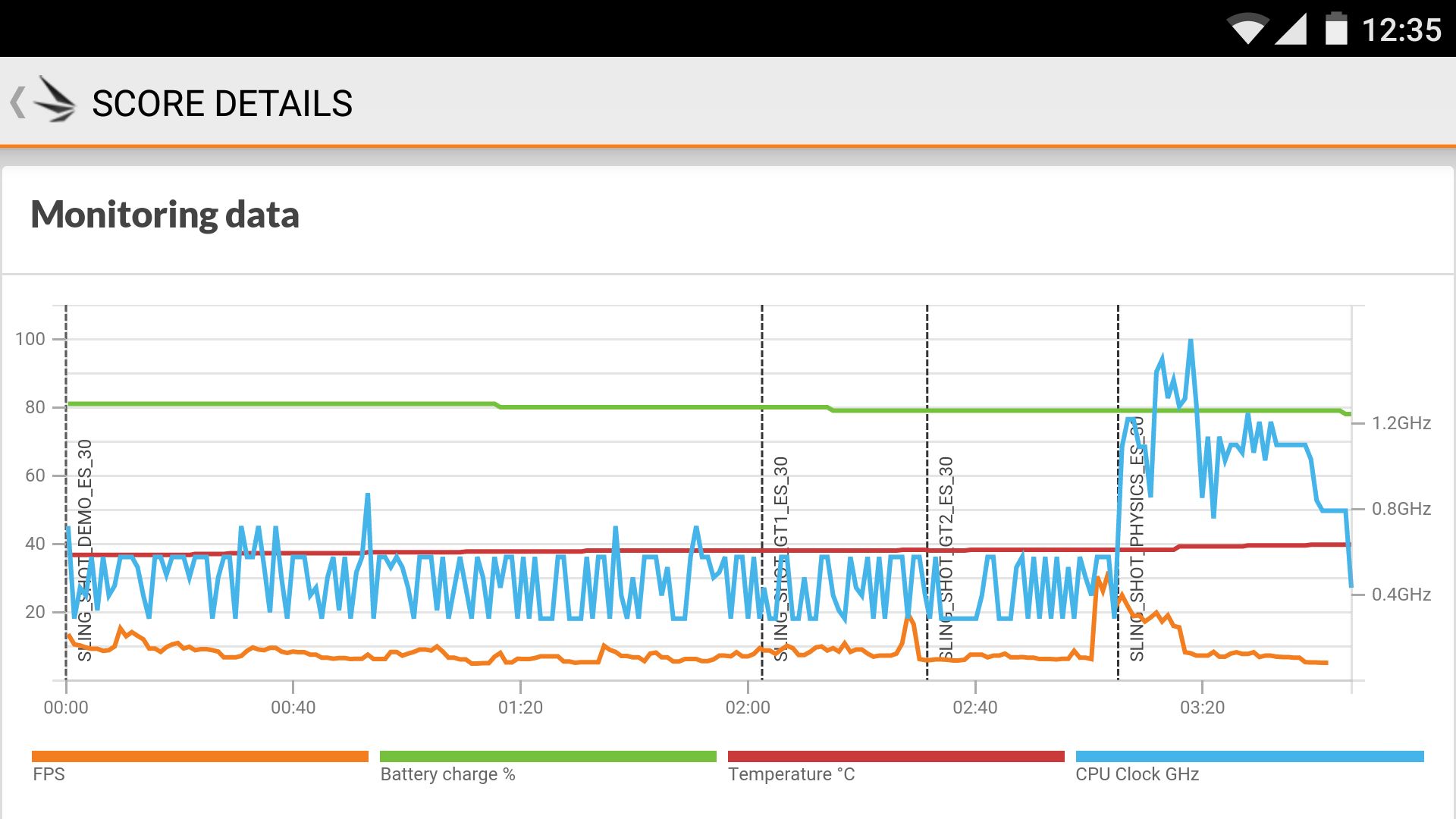
Task: Toggle the CPU Clock GHz series
Action: tap(1137, 774)
